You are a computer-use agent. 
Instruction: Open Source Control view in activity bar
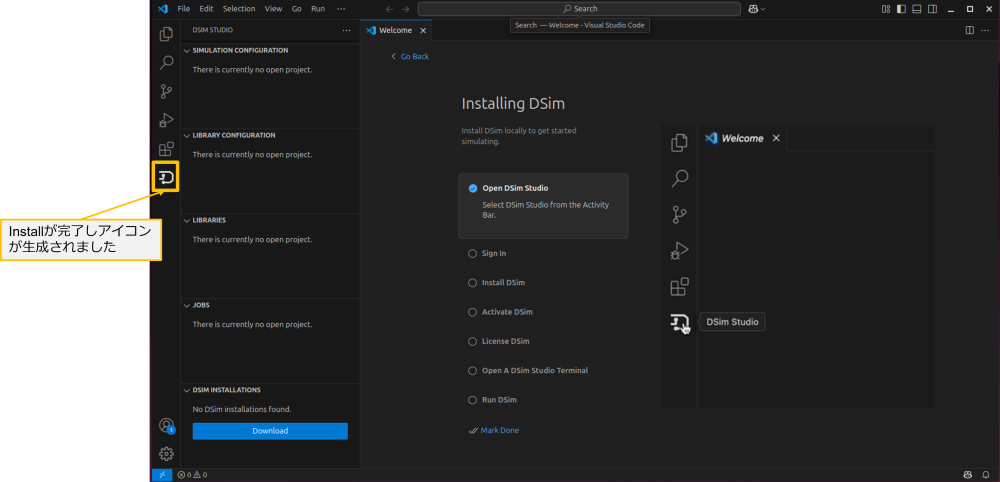click(x=166, y=91)
